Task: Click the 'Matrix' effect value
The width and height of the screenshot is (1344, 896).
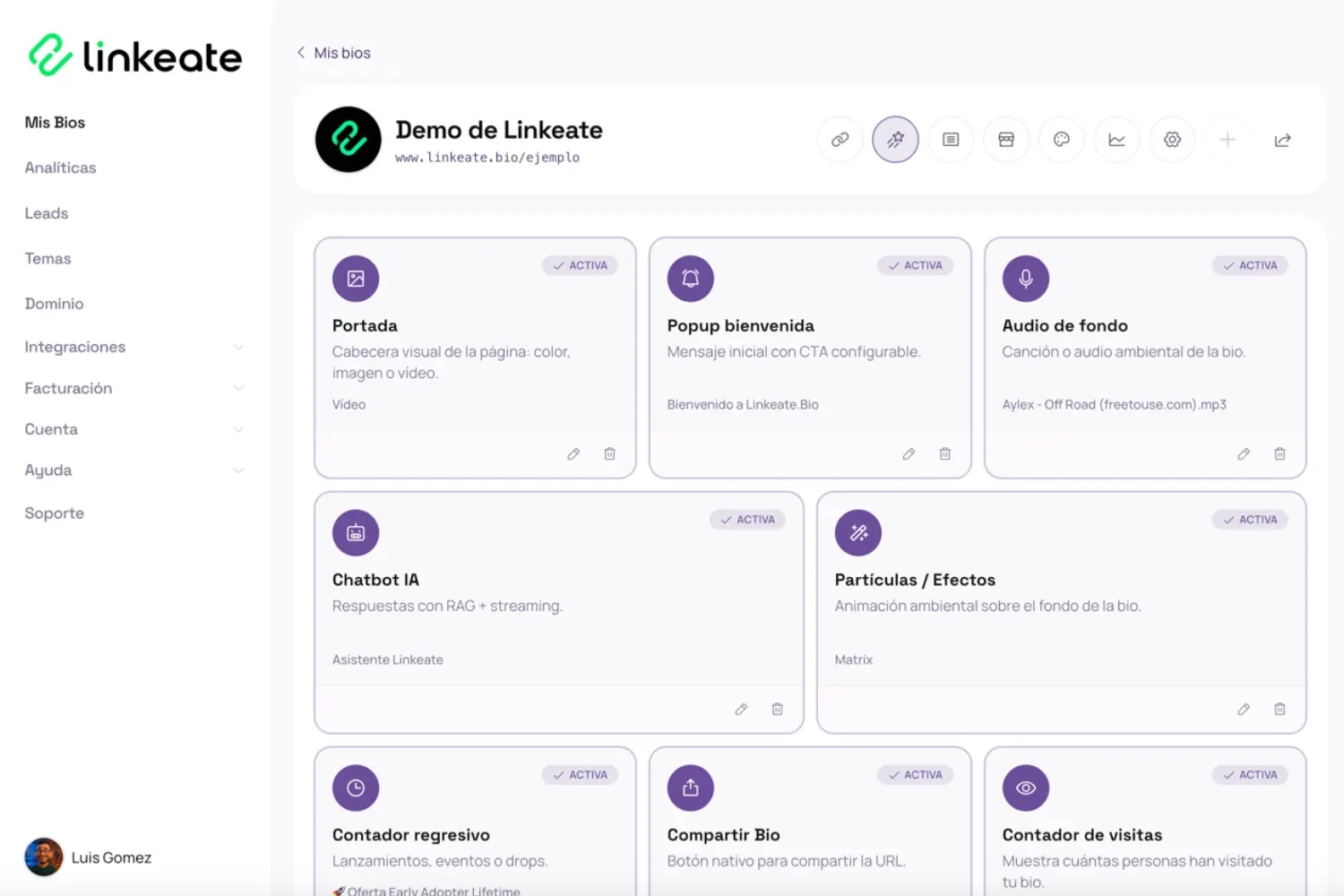Action: (x=854, y=659)
